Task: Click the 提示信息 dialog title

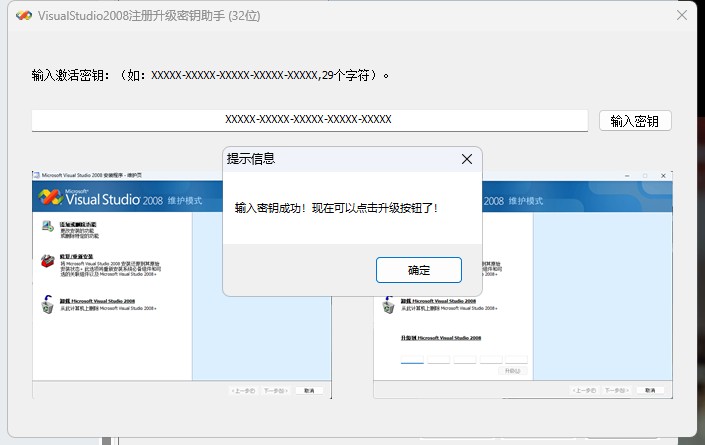Action: pos(251,159)
